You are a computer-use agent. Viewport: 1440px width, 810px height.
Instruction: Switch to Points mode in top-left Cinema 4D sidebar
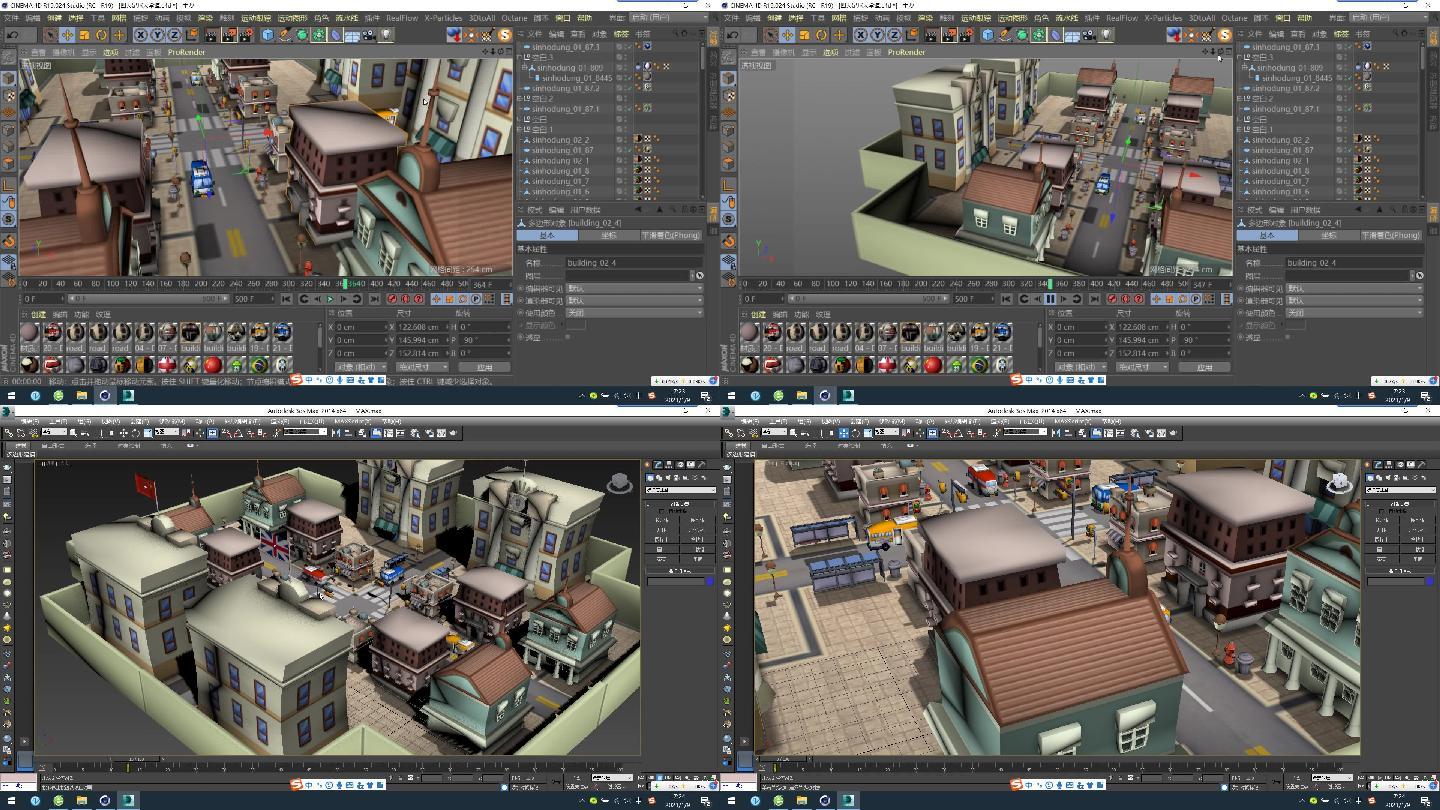pyautogui.click(x=8, y=129)
